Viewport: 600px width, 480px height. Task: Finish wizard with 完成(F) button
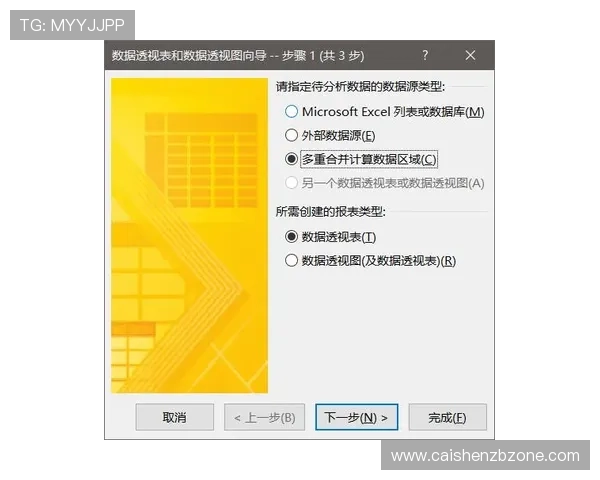coord(447,417)
